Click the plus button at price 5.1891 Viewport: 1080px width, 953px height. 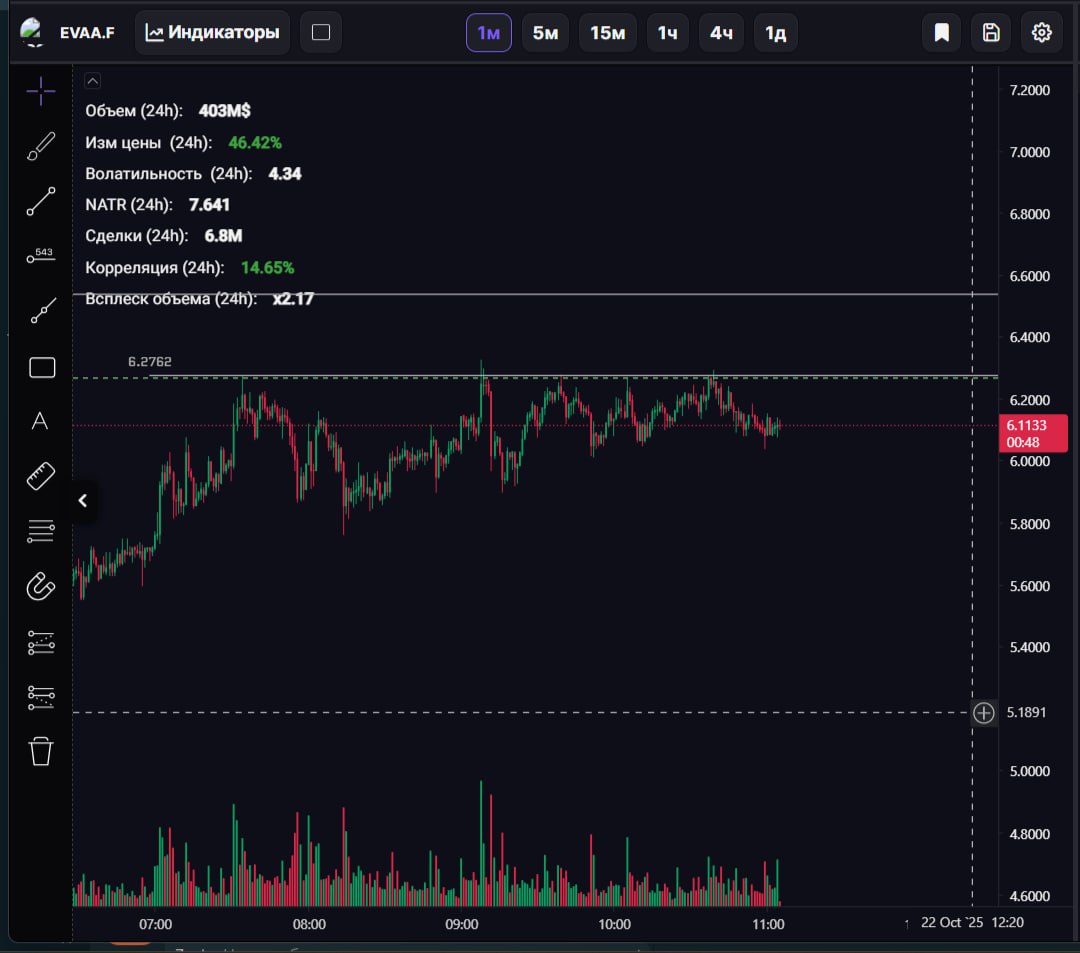pyautogui.click(x=984, y=713)
